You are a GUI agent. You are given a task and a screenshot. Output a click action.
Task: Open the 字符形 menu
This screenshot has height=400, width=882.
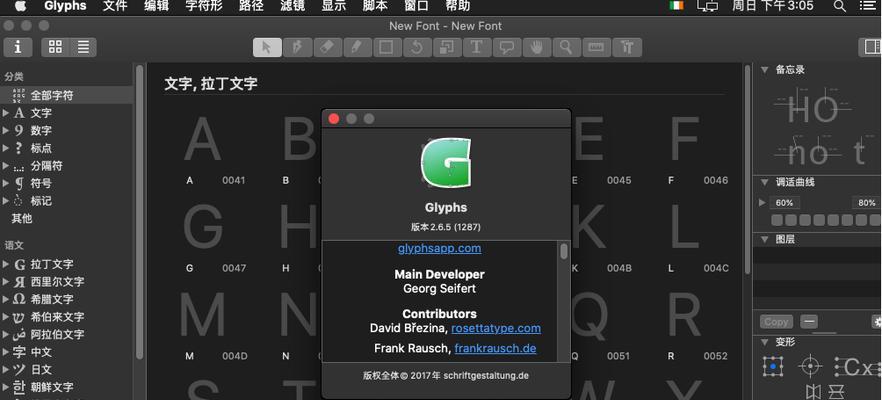click(203, 6)
